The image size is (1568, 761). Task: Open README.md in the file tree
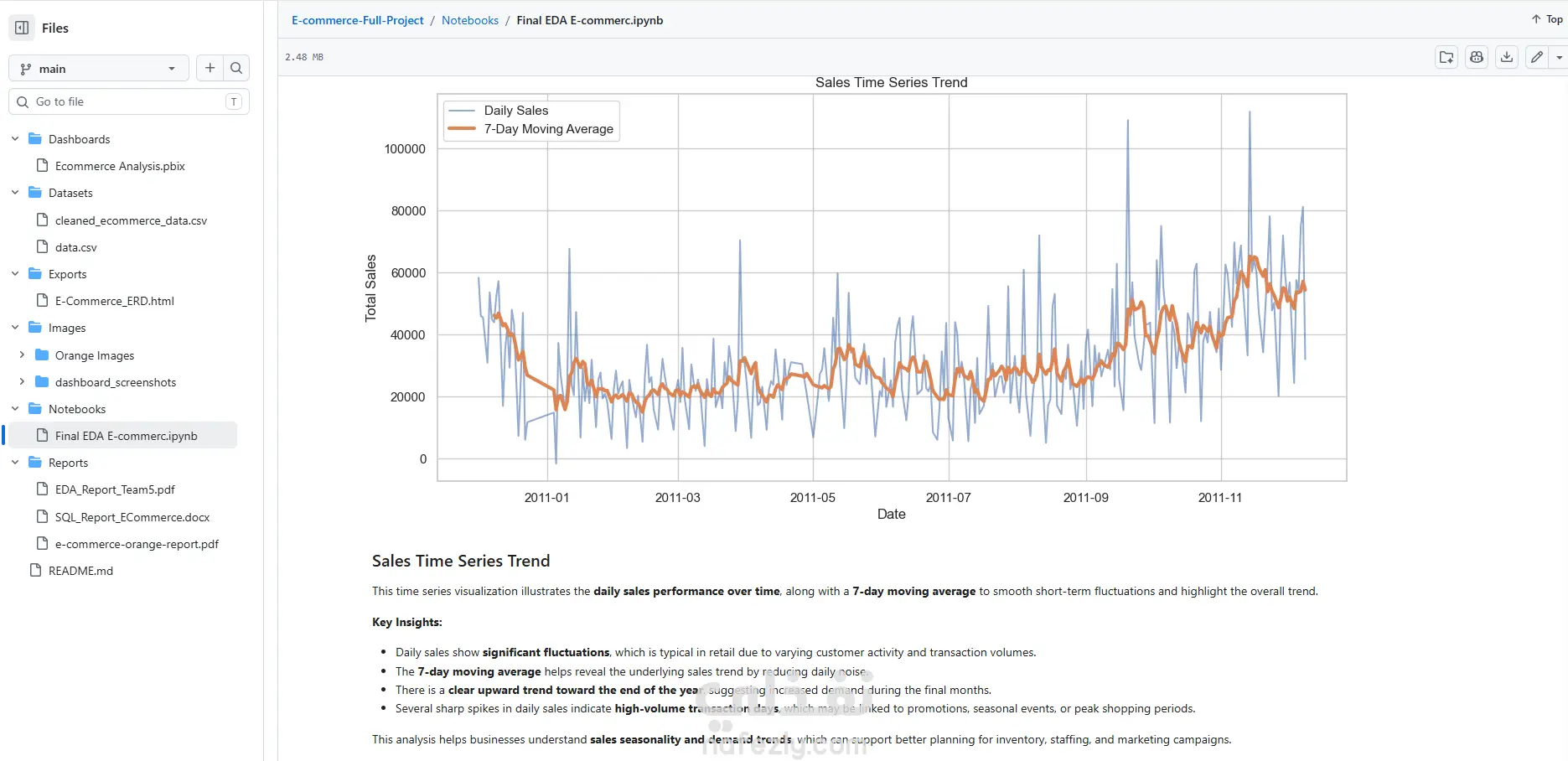pyautogui.click(x=80, y=571)
